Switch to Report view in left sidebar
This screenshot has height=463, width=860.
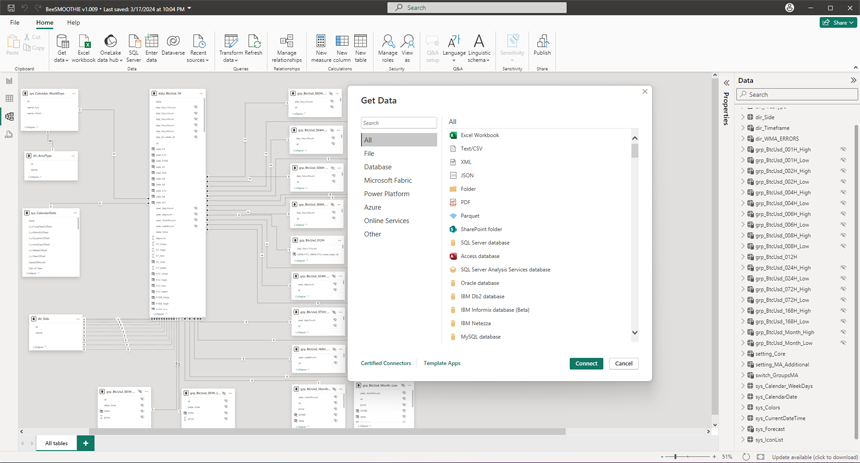pos(9,81)
